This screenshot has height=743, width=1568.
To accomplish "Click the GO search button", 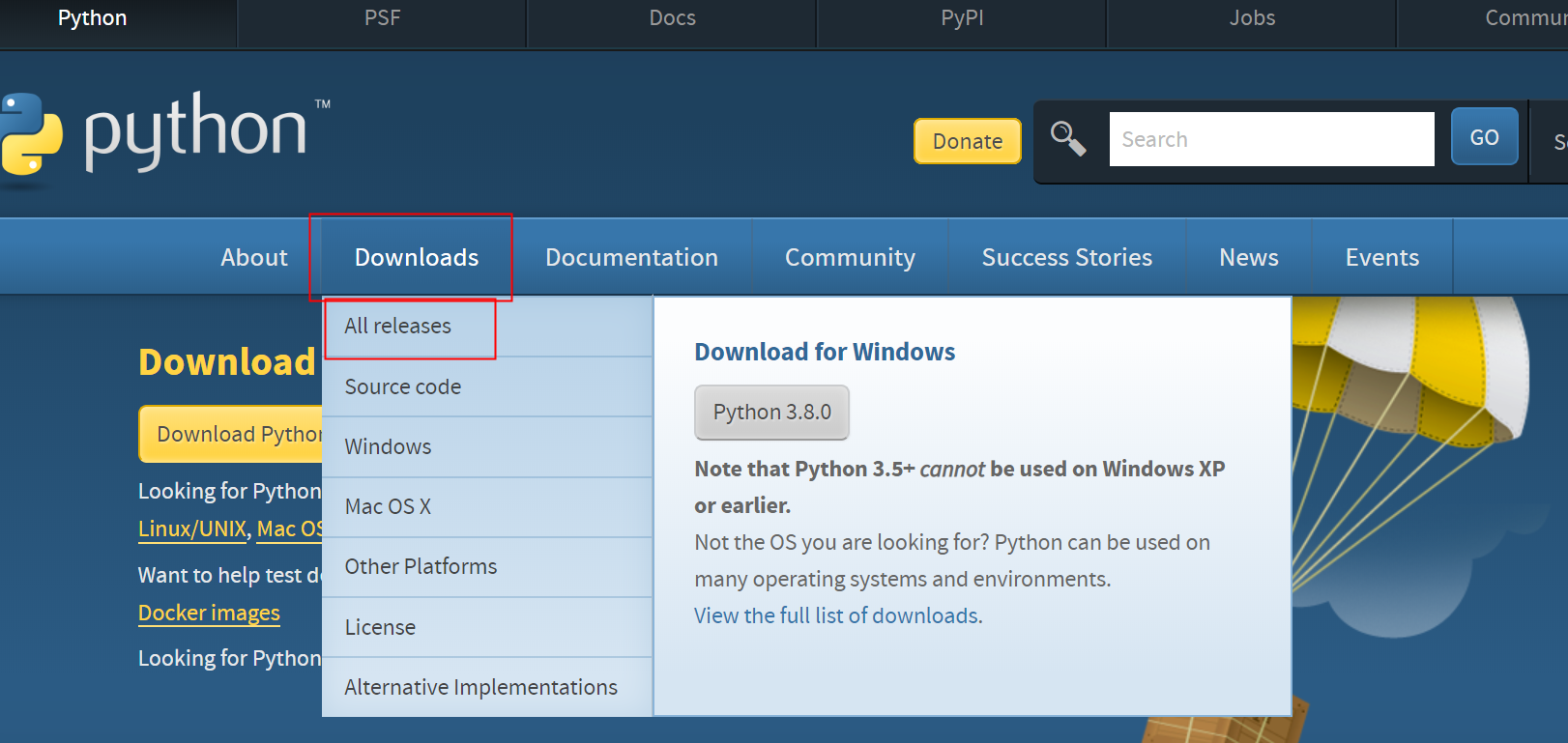I will [x=1484, y=137].
